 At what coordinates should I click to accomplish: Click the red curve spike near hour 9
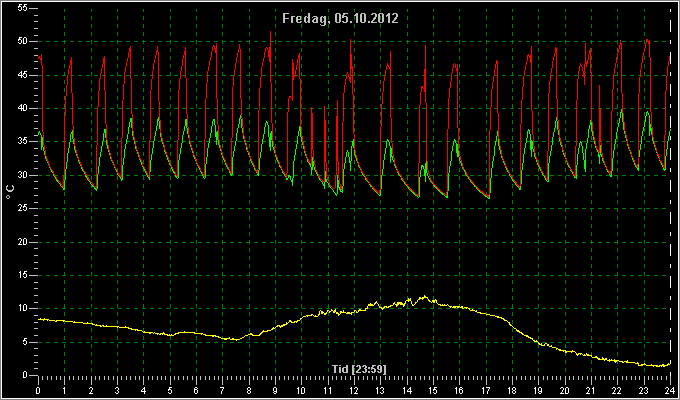point(270,33)
